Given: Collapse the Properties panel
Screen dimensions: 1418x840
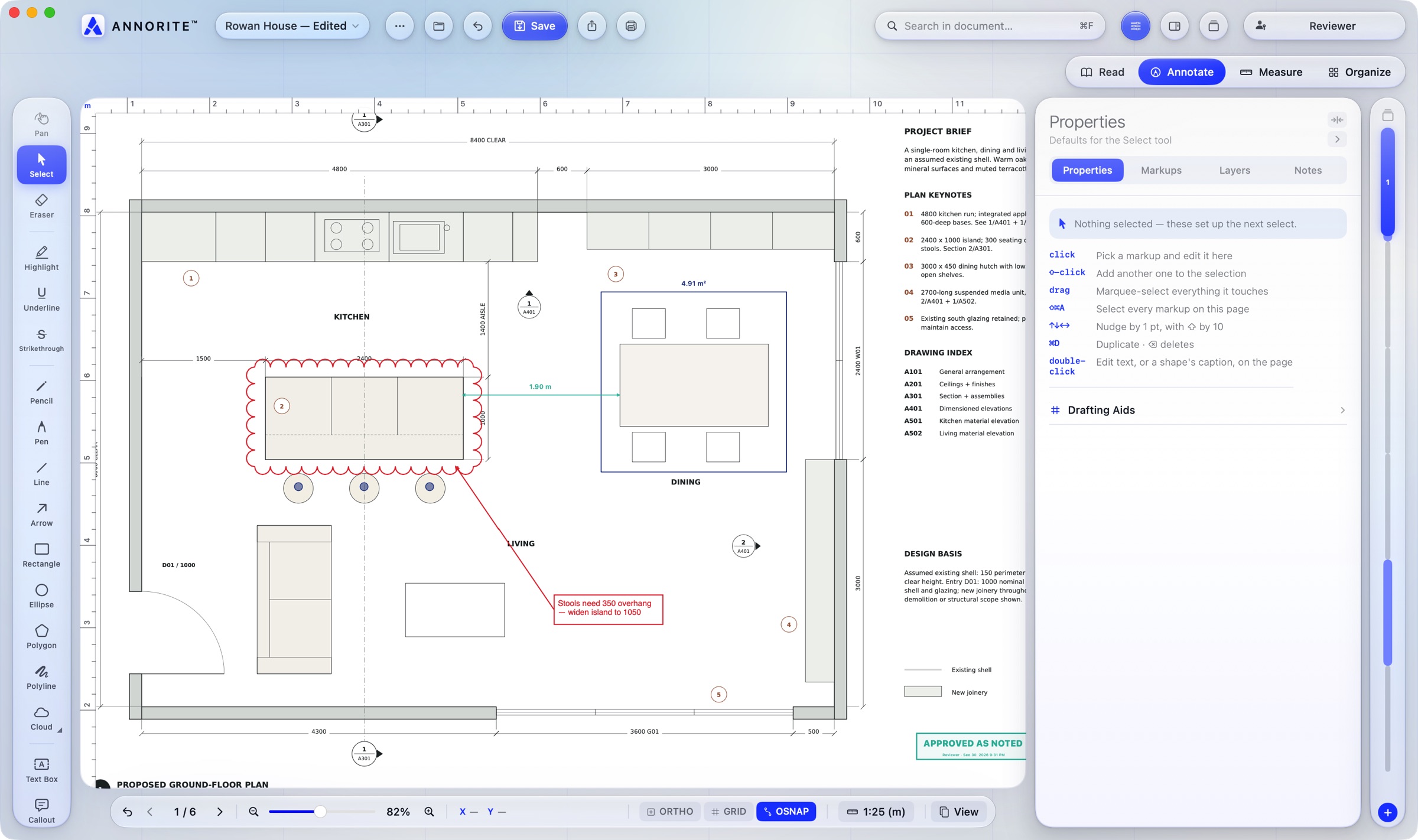Looking at the screenshot, I should 1337,120.
